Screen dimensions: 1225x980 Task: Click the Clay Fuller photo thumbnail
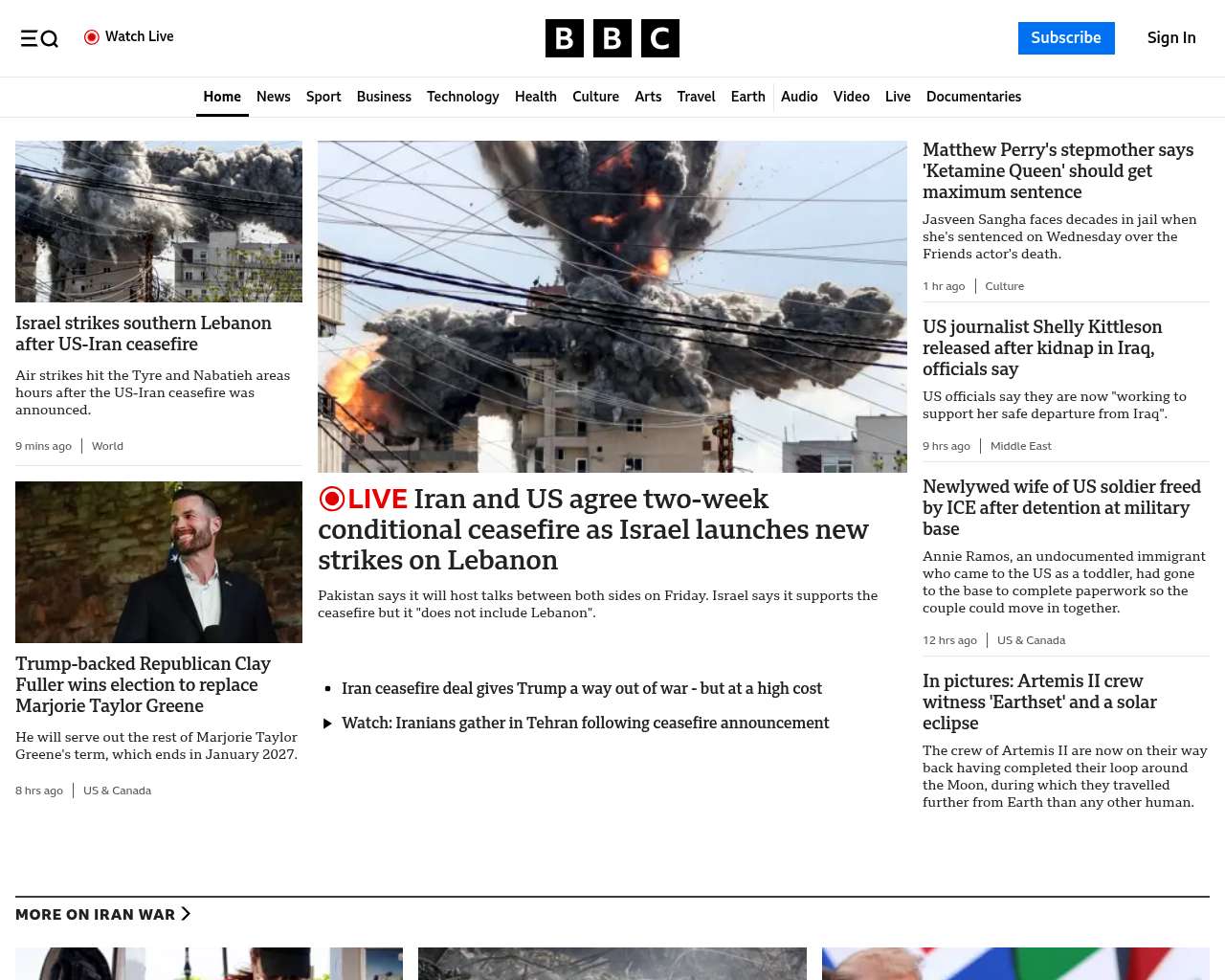coord(159,562)
